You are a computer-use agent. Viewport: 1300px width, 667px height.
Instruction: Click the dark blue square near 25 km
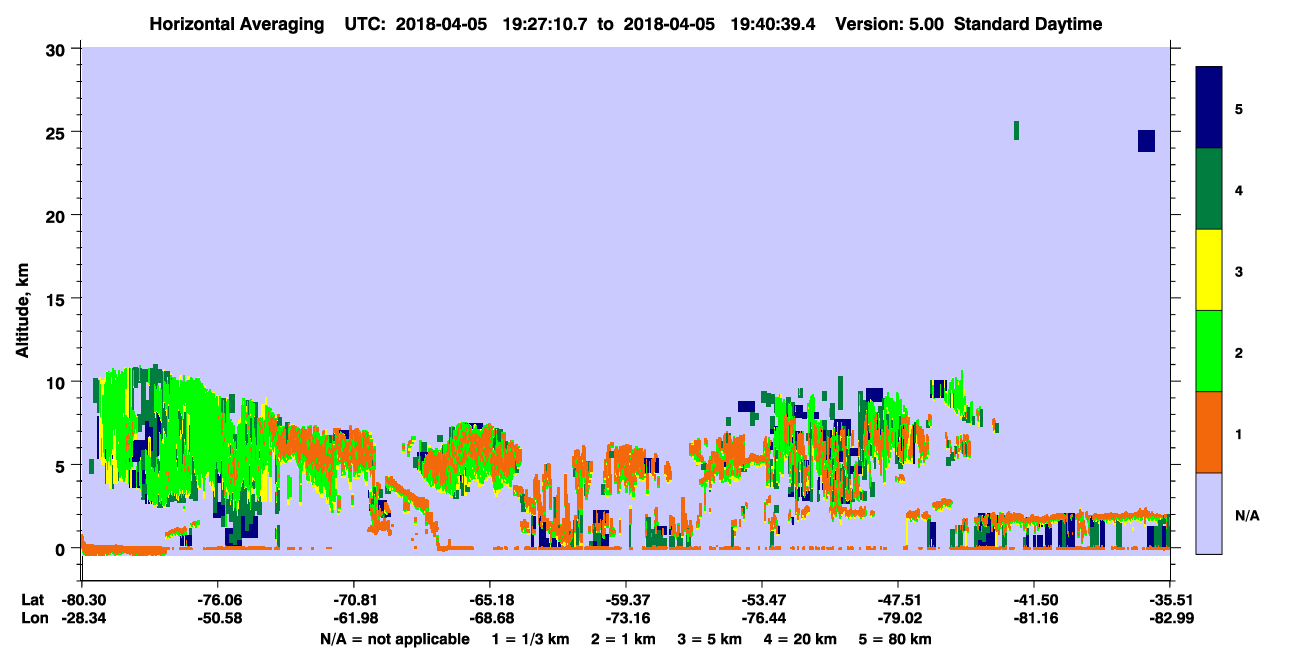pyautogui.click(x=1146, y=141)
